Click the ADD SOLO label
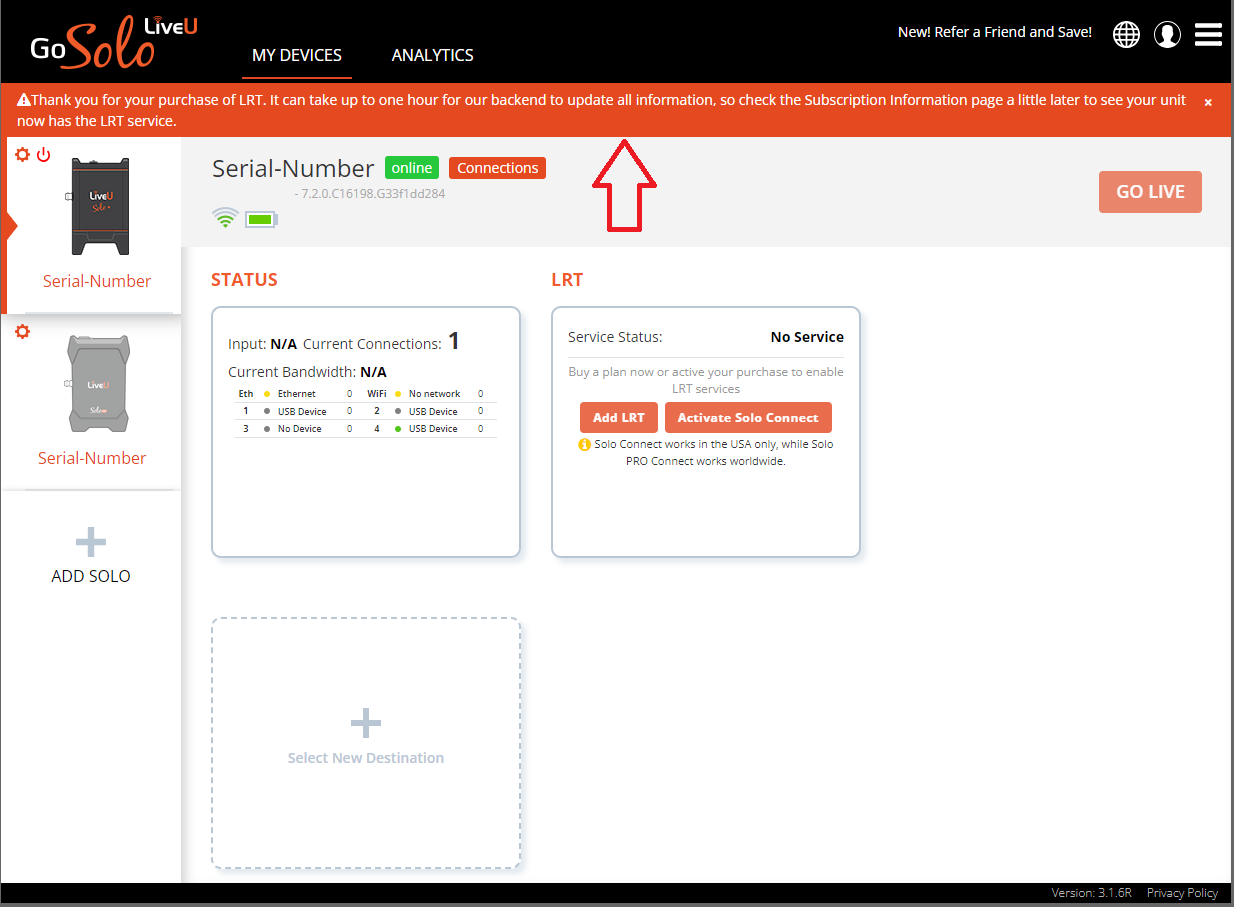 (91, 576)
